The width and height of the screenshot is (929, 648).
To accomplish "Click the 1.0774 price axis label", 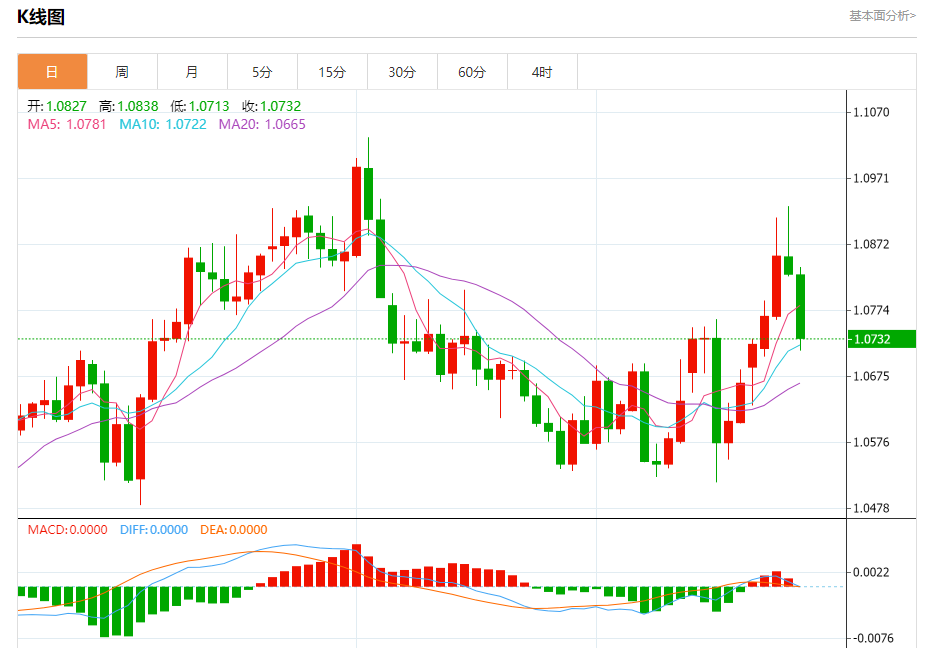I will coord(871,310).
